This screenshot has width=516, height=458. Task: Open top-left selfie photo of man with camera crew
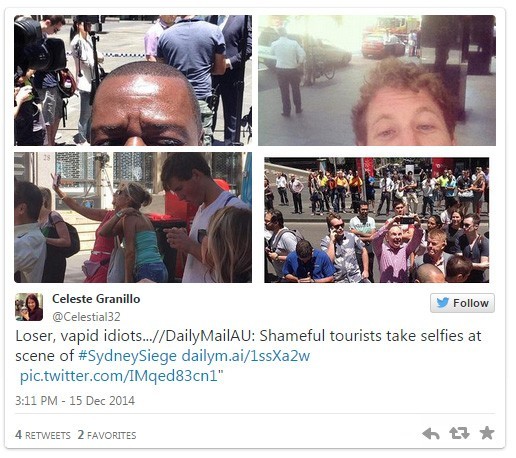point(133,80)
